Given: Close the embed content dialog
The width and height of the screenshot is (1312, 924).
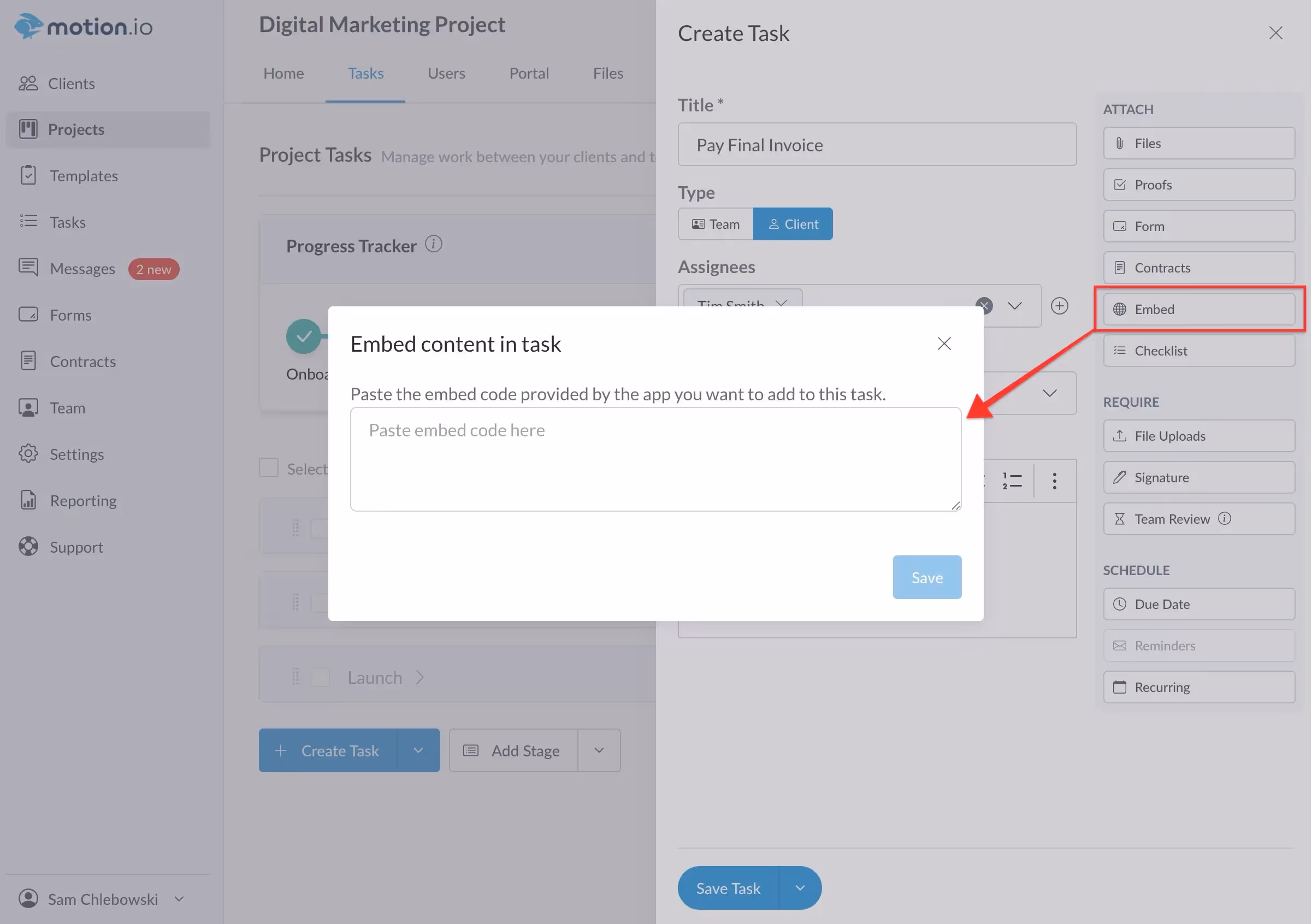Looking at the screenshot, I should (x=944, y=343).
